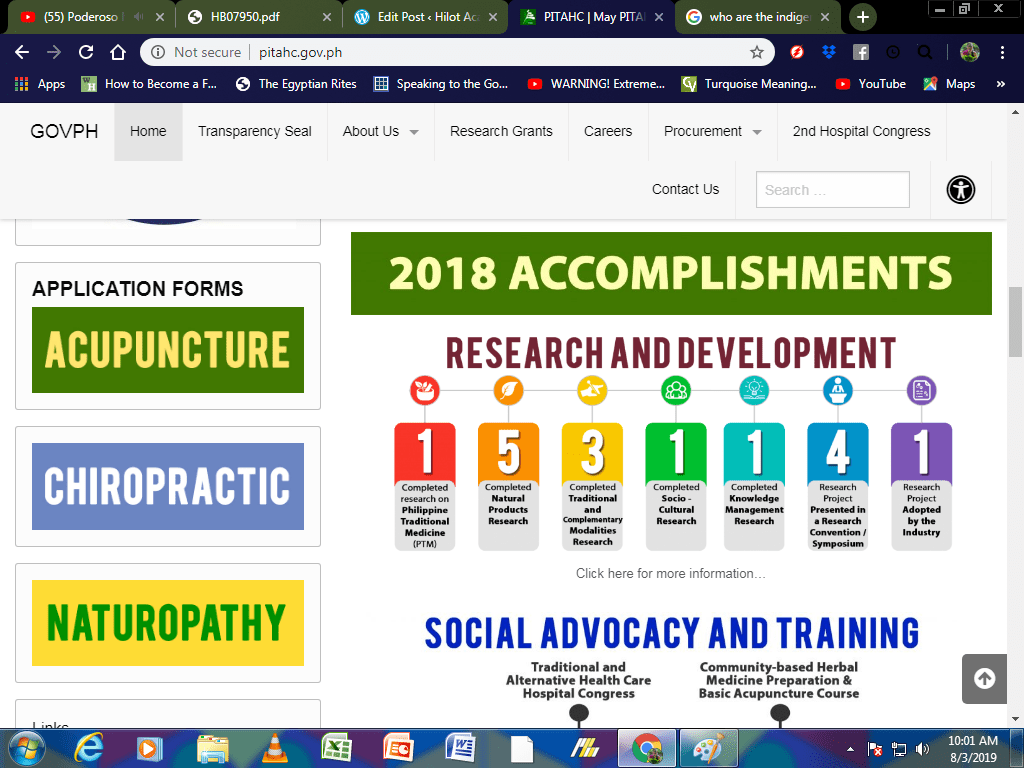Click the red Philippine Traditional Medicine icon

424,391
